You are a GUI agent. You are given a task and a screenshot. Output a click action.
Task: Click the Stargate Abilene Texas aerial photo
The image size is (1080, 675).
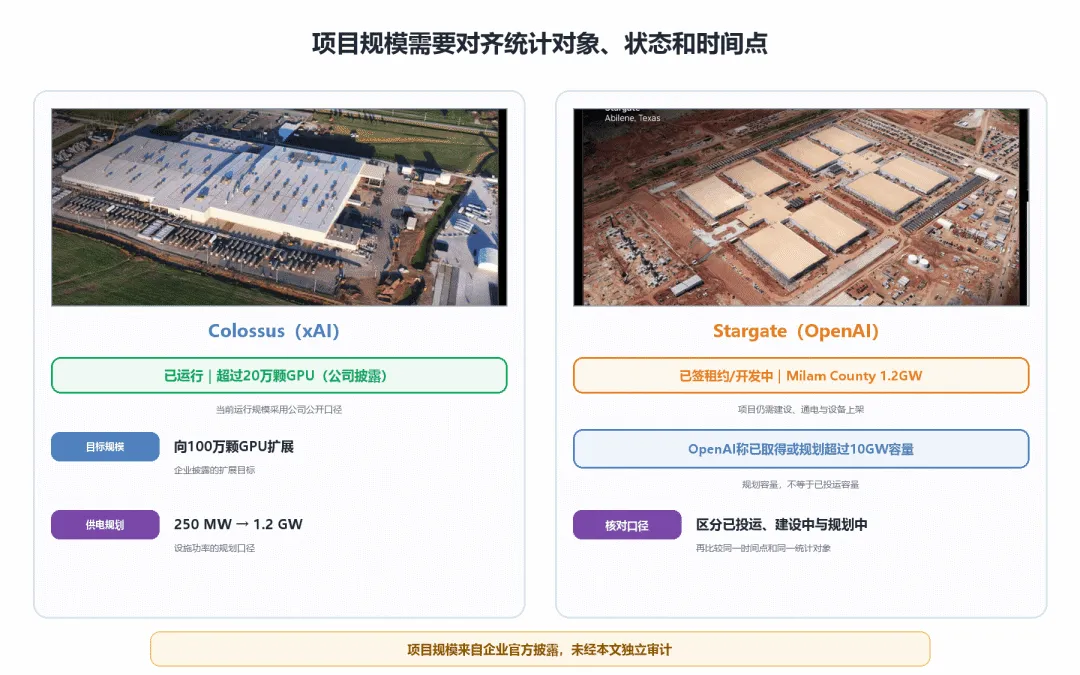coord(801,207)
